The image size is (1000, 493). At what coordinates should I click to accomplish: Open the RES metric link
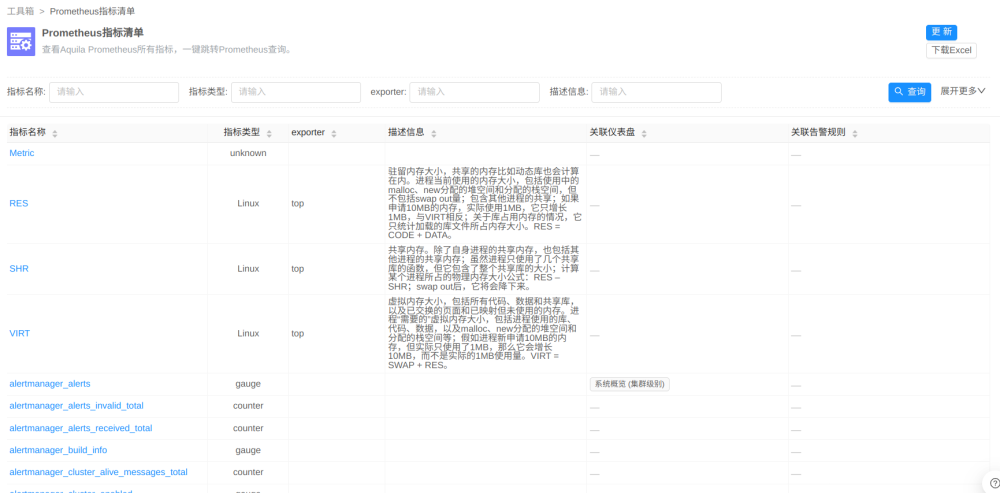(18, 203)
